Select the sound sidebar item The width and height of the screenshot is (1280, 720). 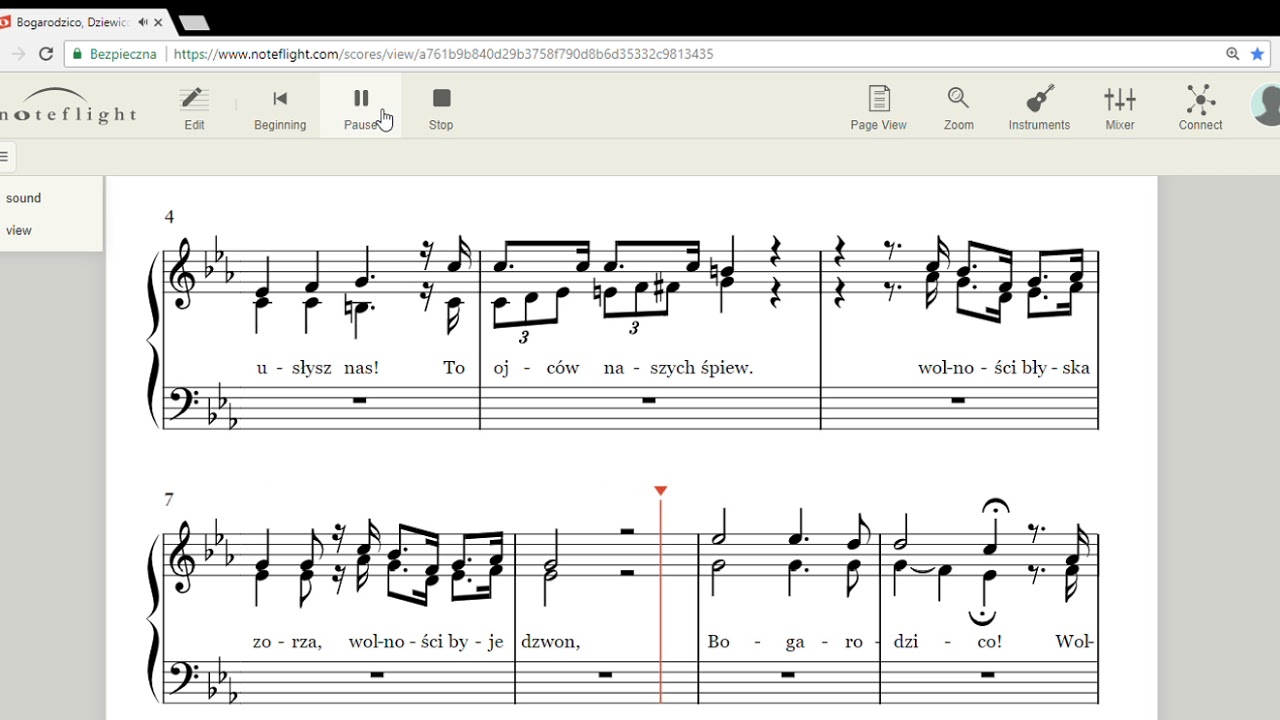pyautogui.click(x=23, y=198)
